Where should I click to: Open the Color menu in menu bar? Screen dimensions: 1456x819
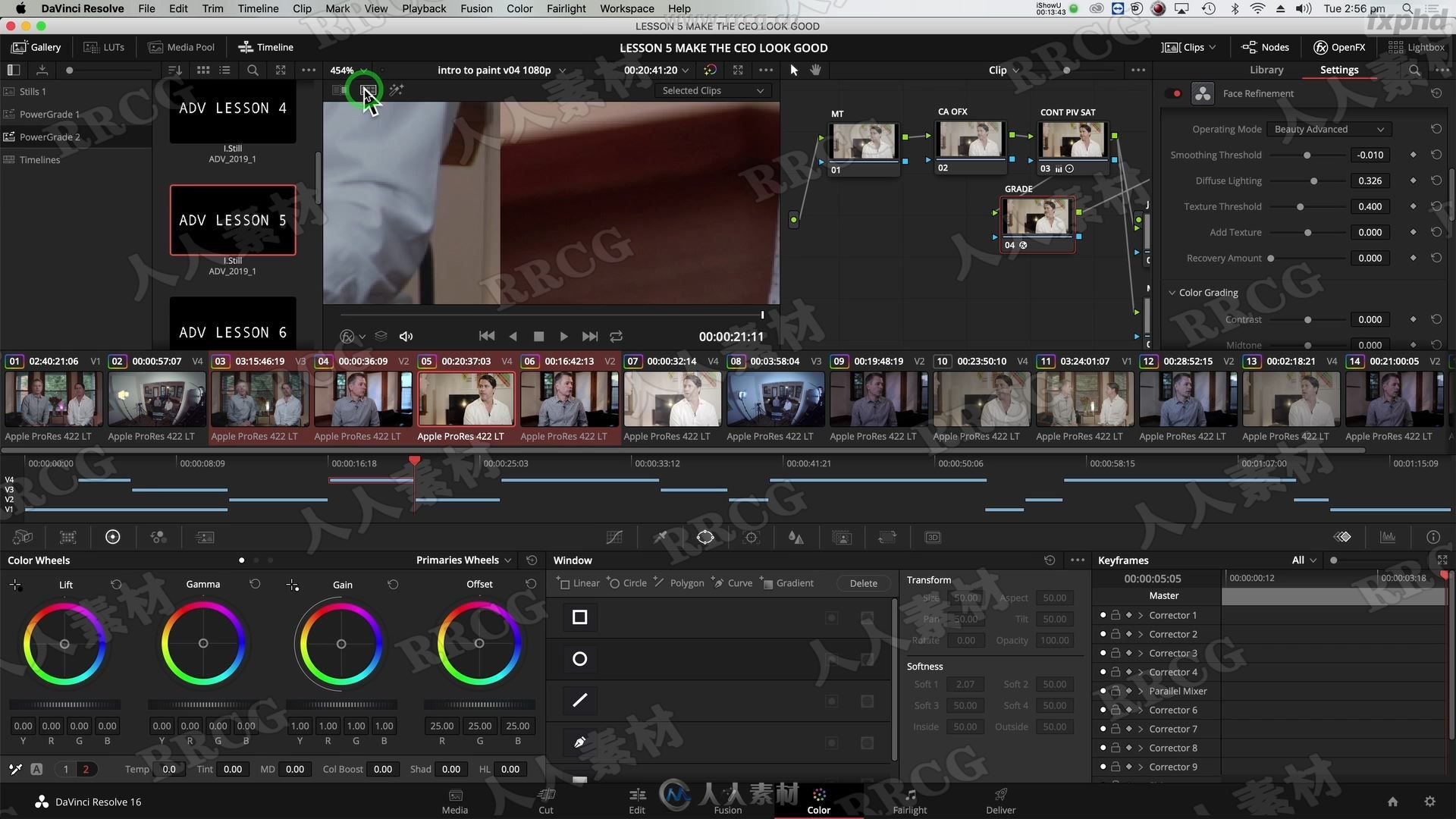tap(519, 8)
